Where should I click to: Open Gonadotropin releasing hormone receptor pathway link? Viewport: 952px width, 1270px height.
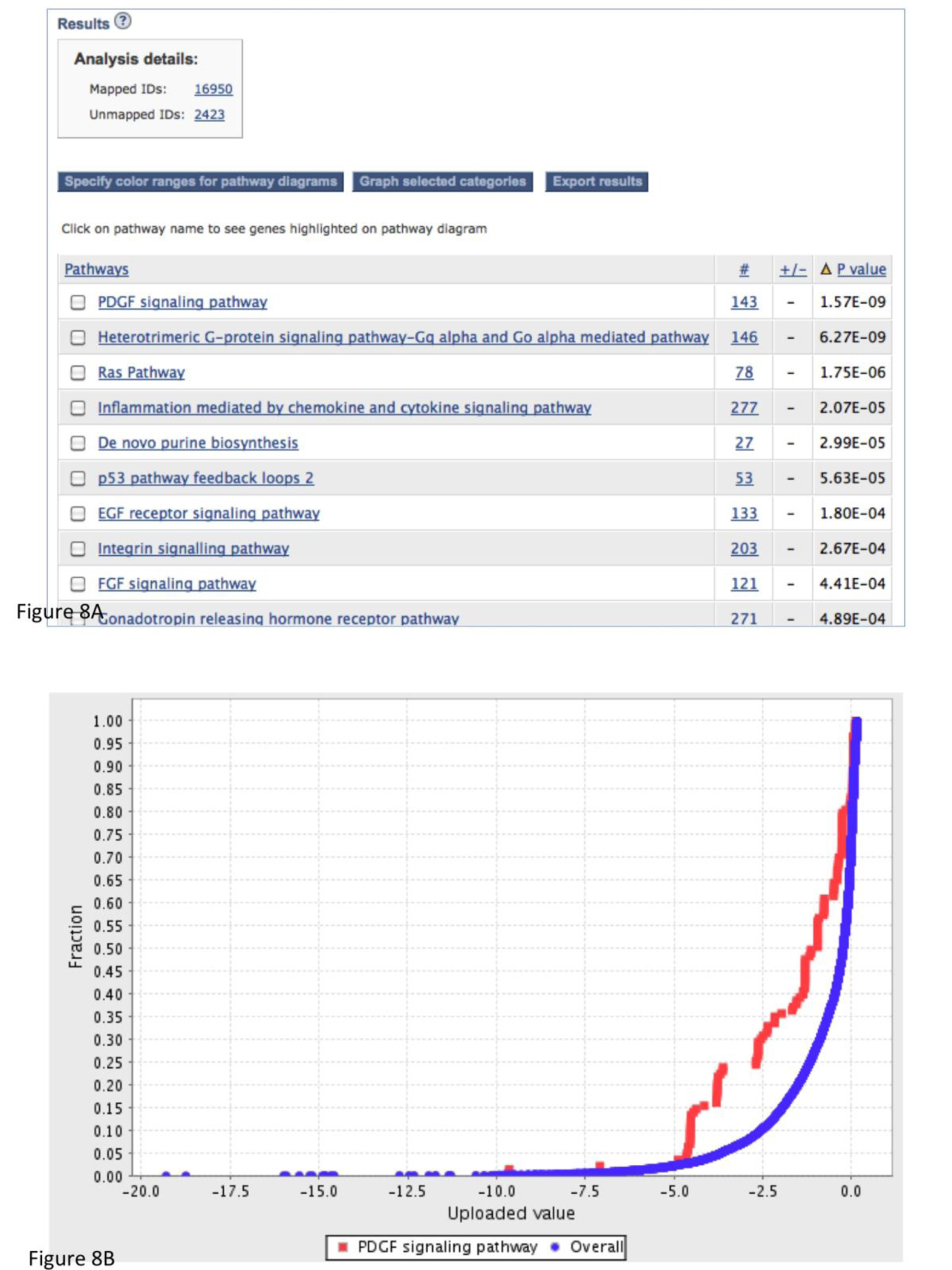pyautogui.click(x=278, y=619)
